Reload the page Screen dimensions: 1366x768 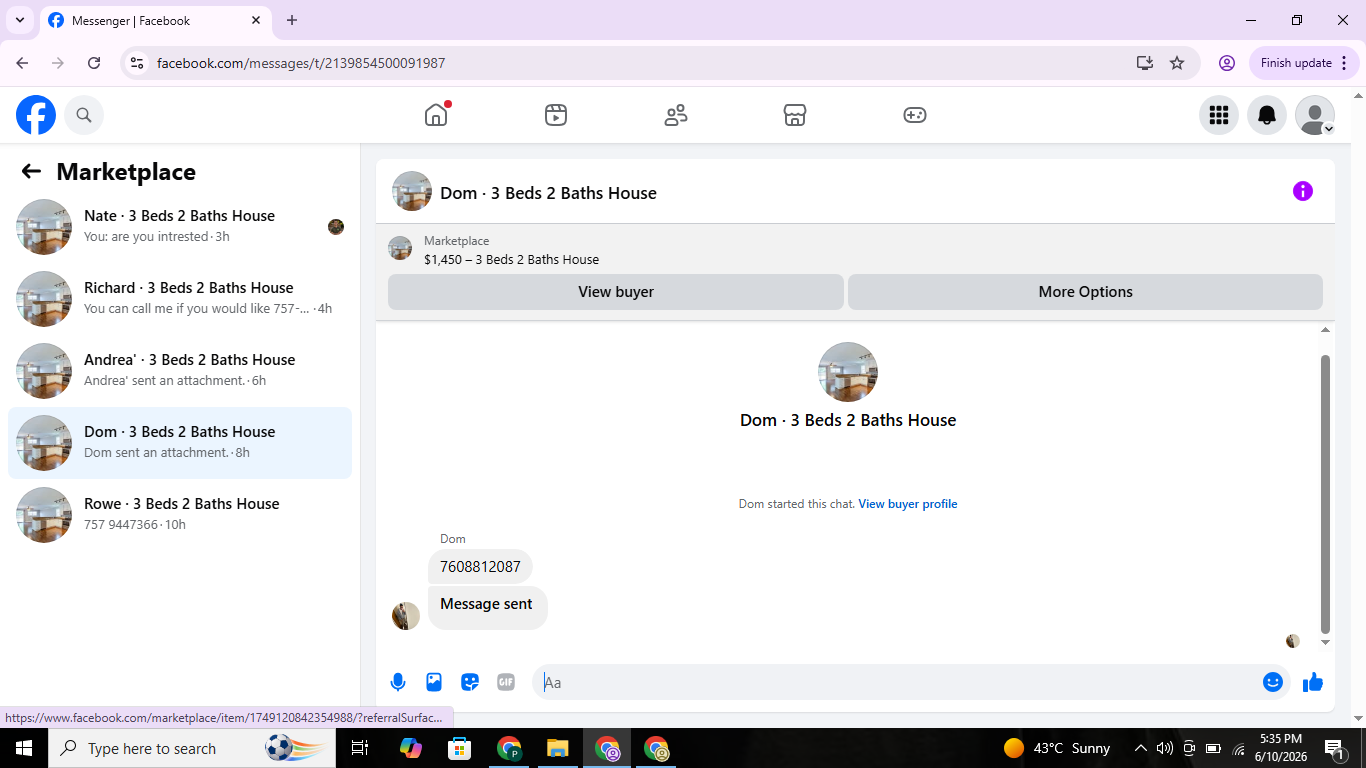[94, 63]
